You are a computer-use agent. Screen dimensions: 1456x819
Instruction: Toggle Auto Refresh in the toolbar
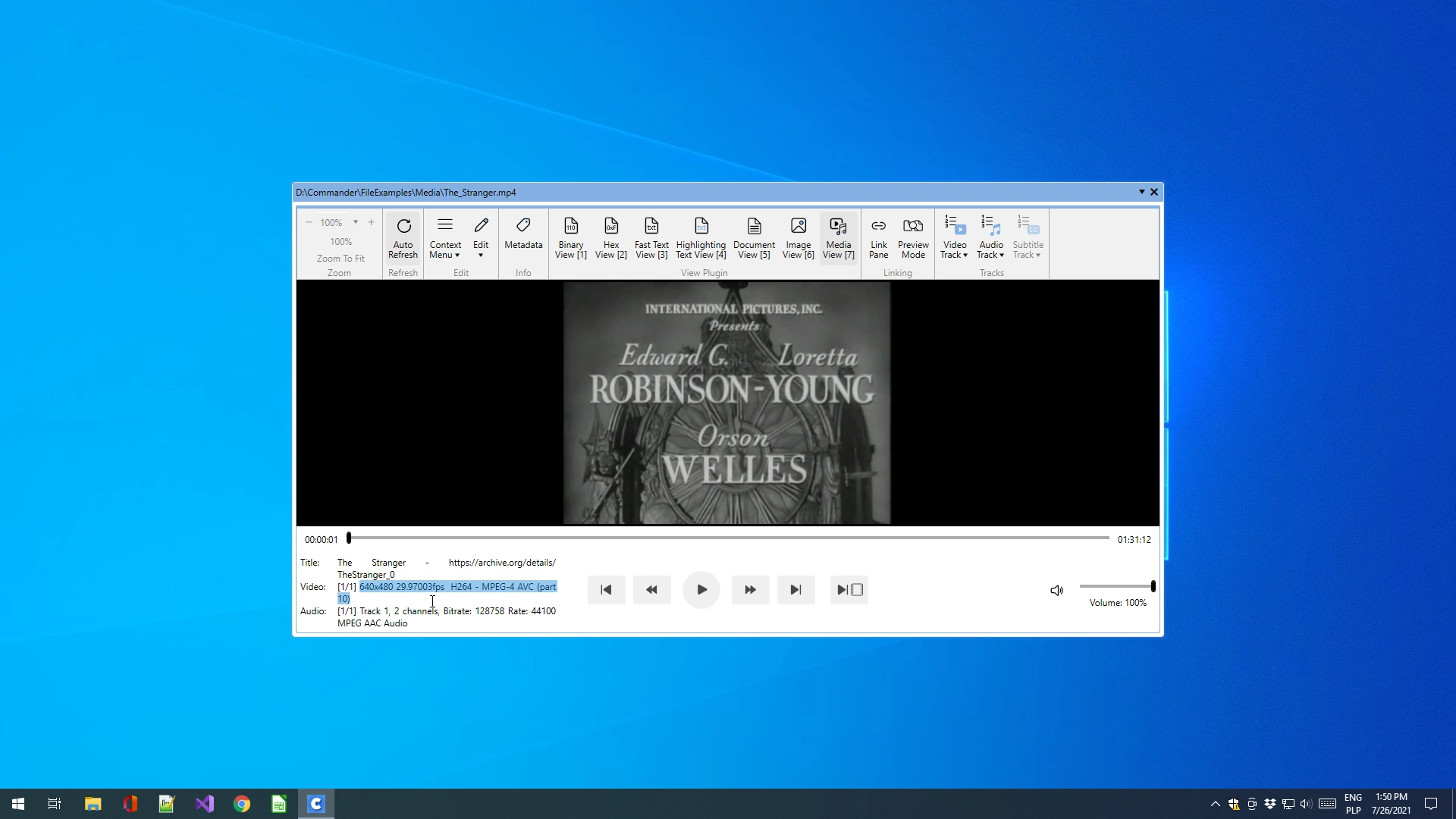tap(403, 237)
